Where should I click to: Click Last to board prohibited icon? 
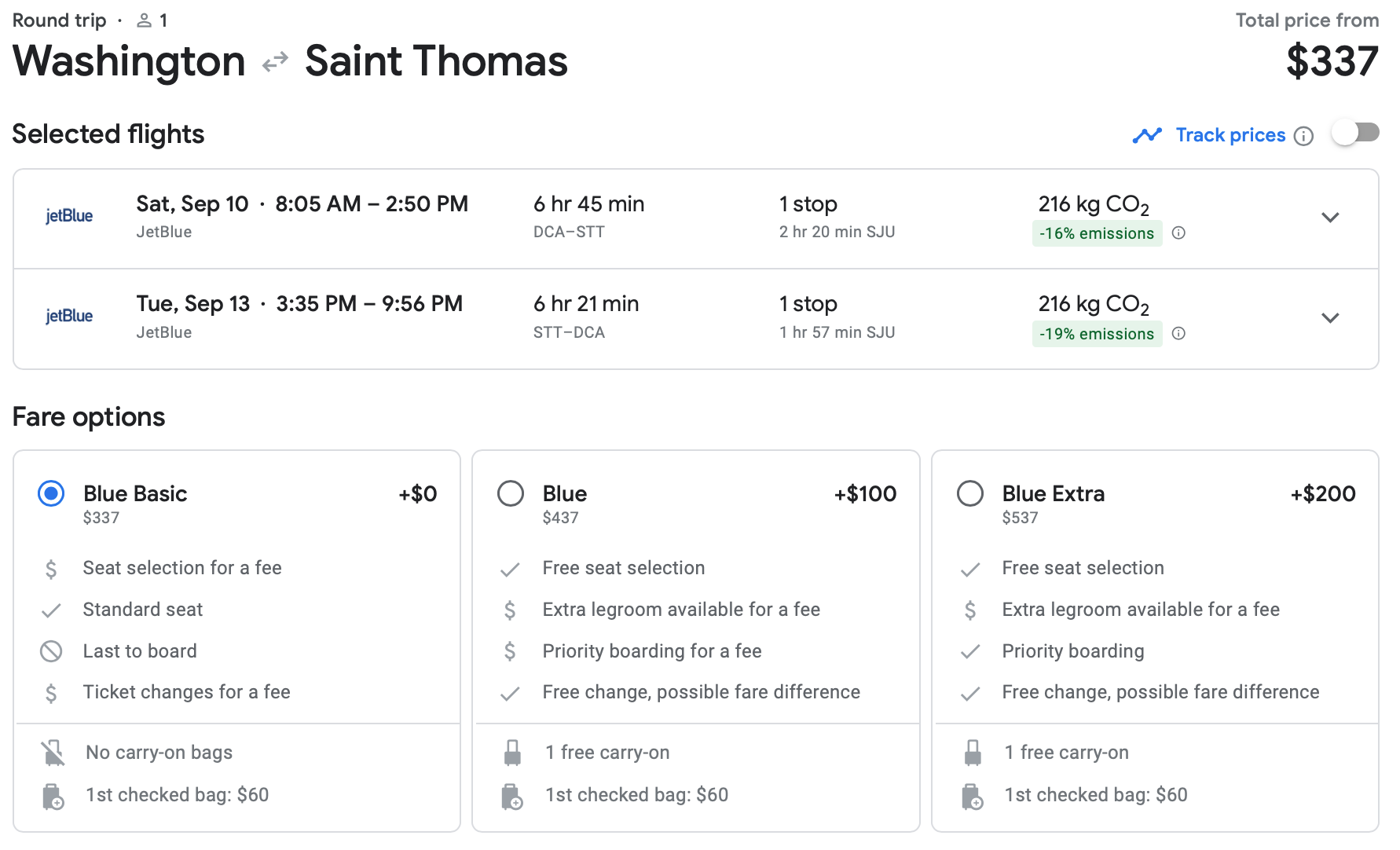(51, 651)
